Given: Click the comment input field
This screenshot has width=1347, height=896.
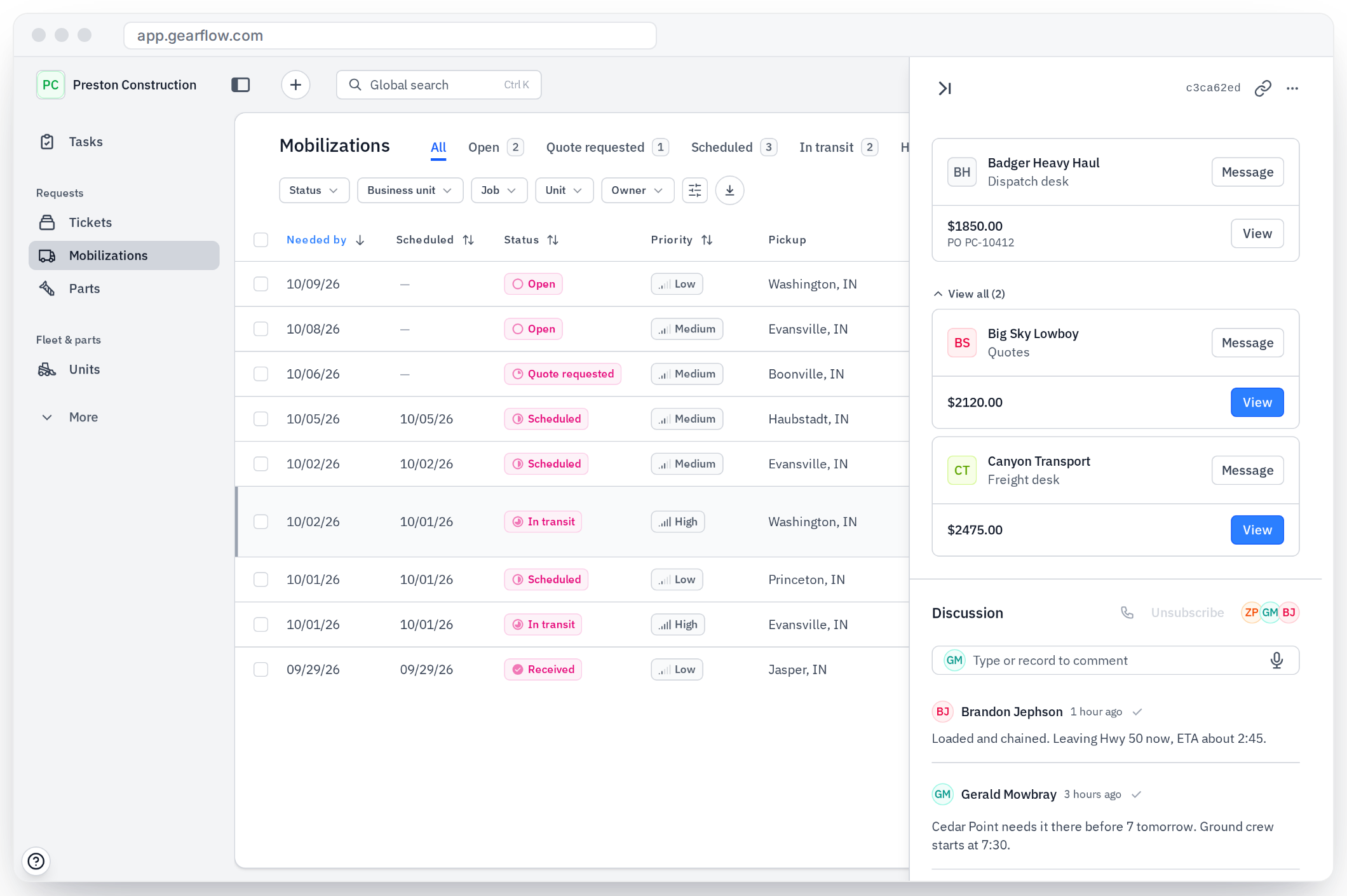Looking at the screenshot, I should pos(1115,660).
